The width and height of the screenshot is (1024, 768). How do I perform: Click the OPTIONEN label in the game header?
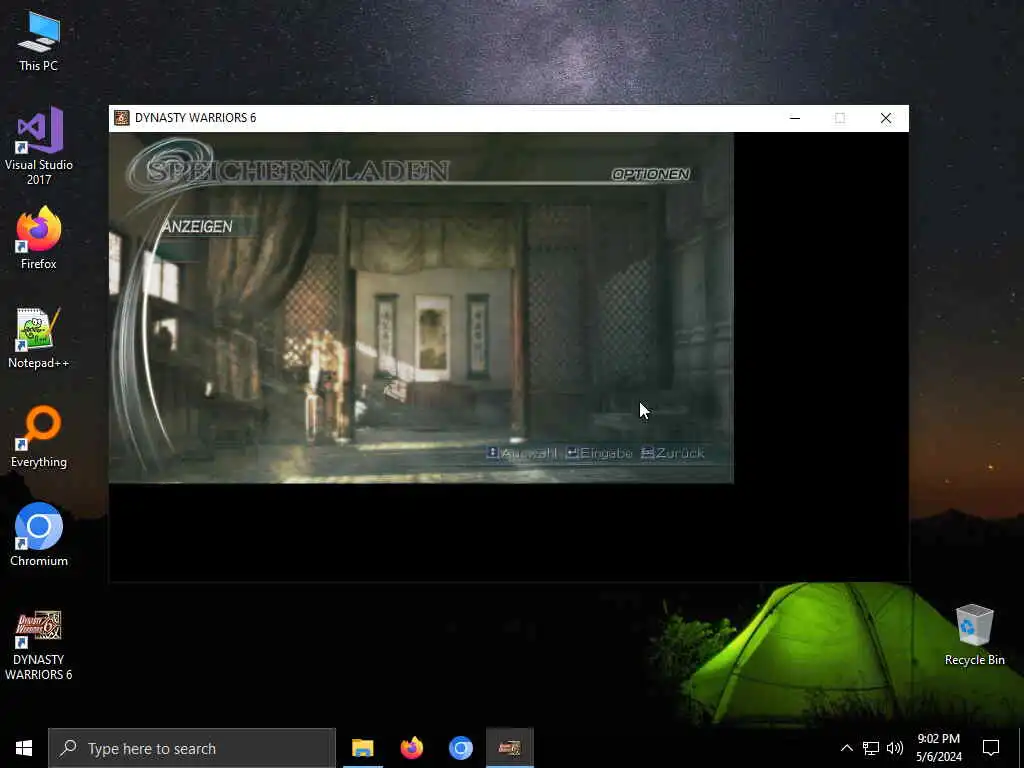coord(650,174)
